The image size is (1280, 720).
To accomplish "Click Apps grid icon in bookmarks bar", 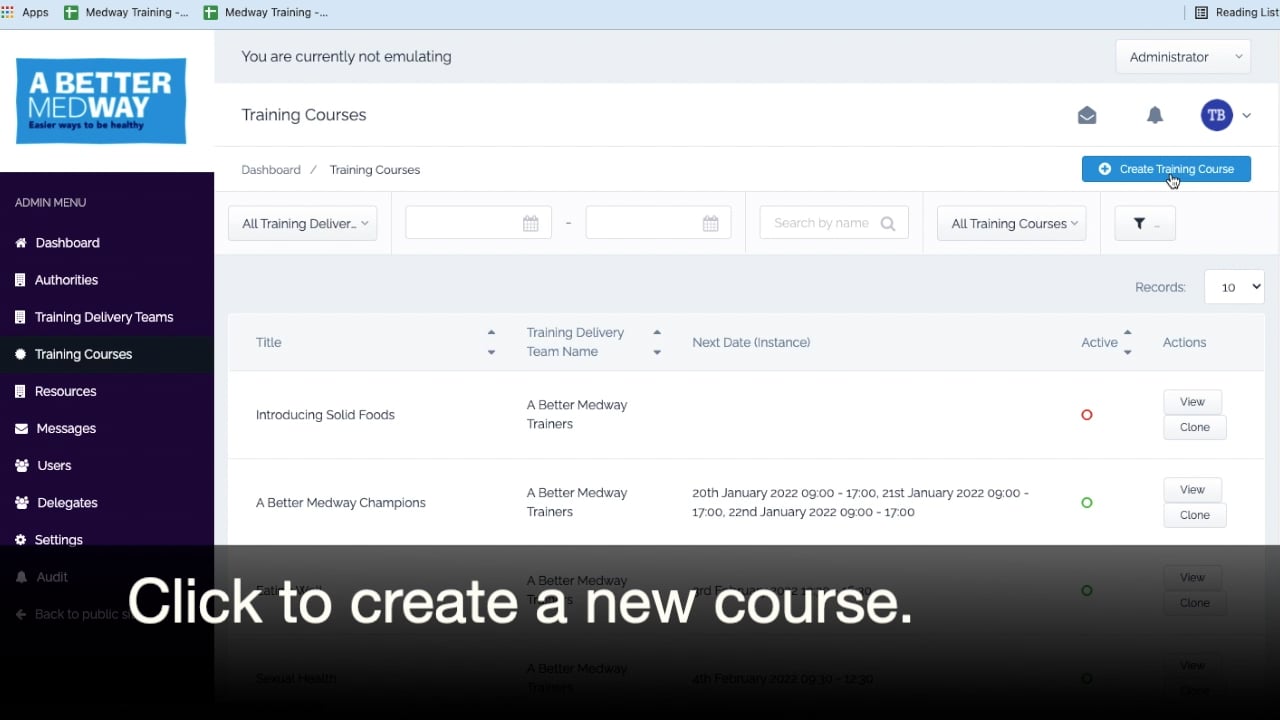I will [8, 13].
